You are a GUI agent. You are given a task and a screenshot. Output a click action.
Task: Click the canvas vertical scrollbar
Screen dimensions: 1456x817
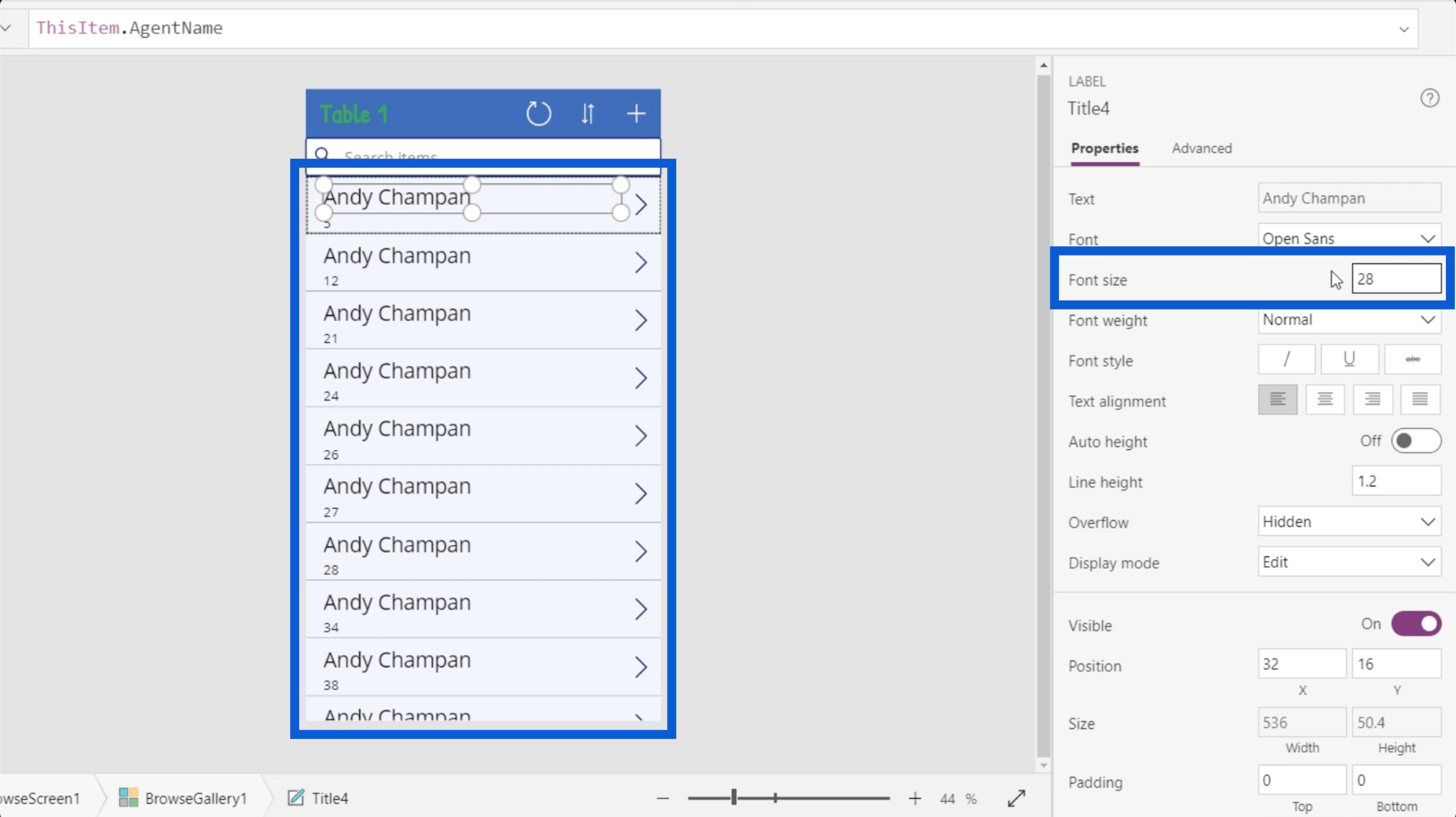pos(1043,415)
